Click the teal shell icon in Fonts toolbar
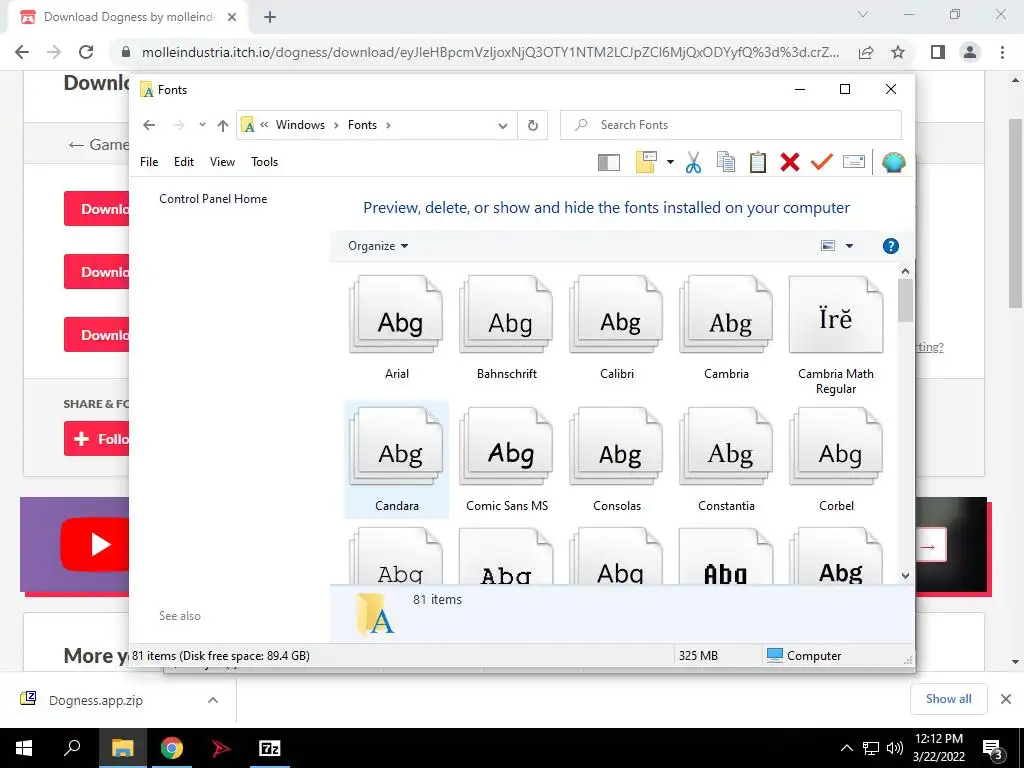Image resolution: width=1024 pixels, height=768 pixels. 893,162
